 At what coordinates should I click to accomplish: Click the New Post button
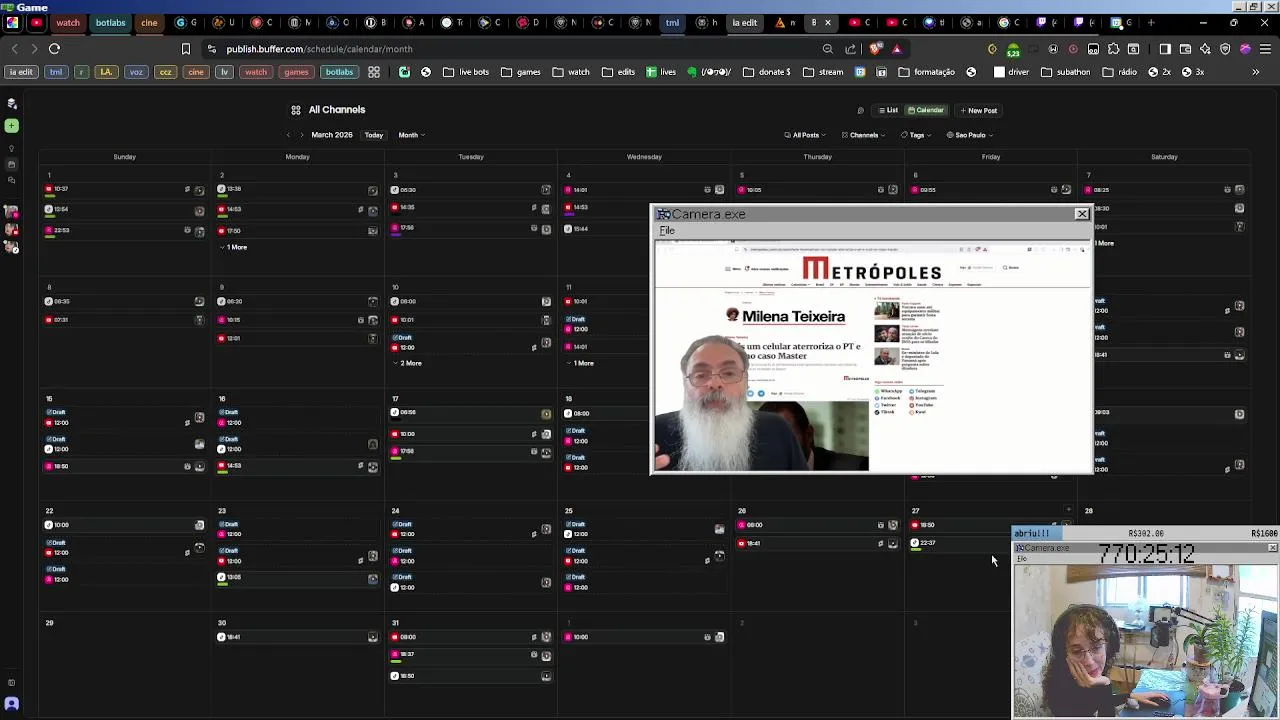tap(978, 110)
